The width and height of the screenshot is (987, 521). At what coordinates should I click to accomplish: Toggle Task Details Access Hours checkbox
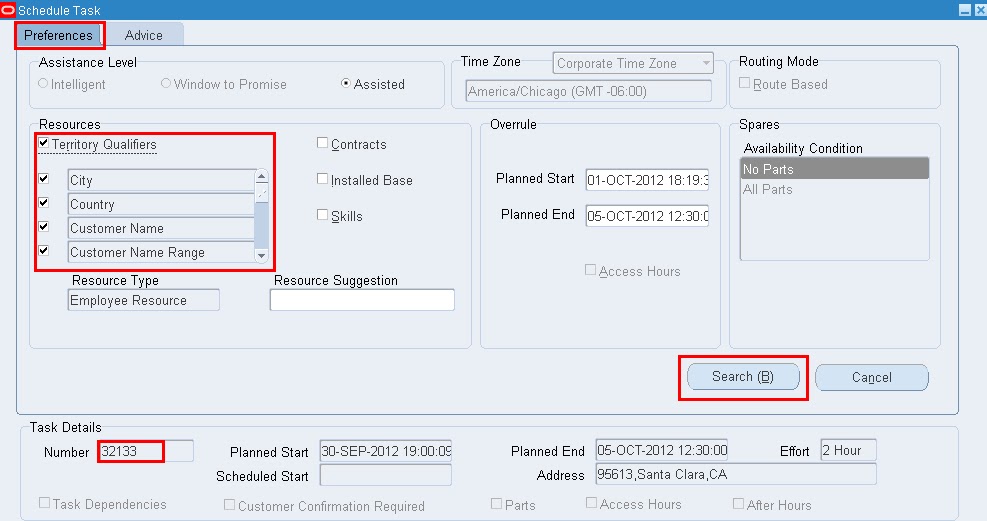(x=591, y=503)
